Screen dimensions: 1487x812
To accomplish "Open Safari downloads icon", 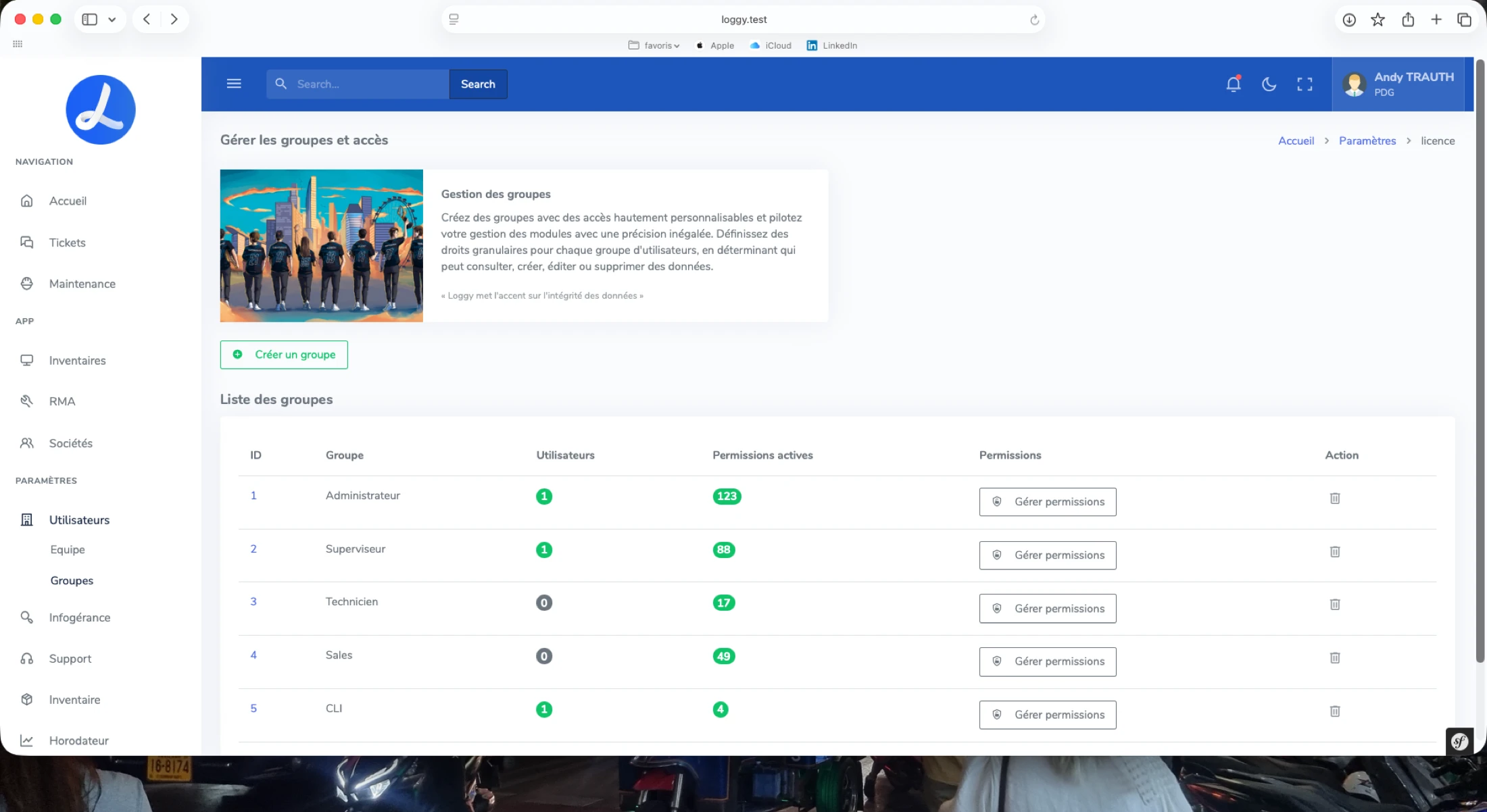I will click(1349, 20).
